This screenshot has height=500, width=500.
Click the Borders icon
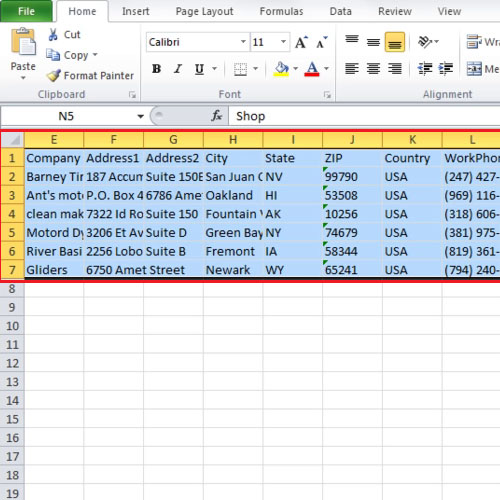[x=240, y=69]
